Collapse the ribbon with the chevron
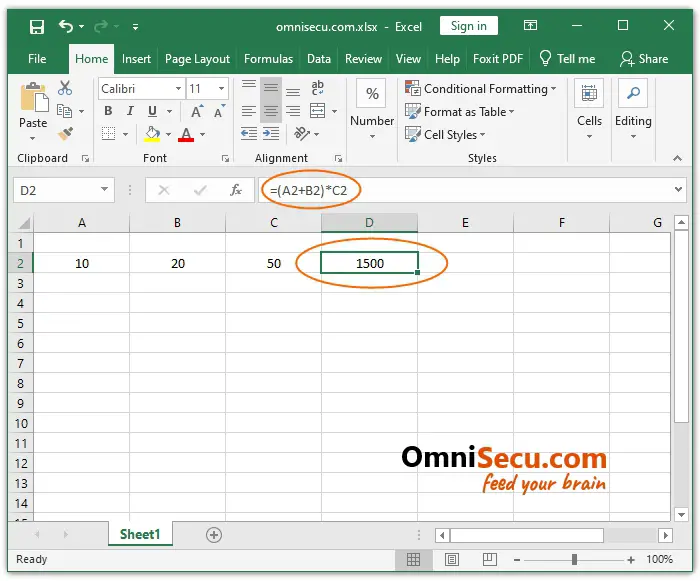700x581 pixels. [x=677, y=158]
